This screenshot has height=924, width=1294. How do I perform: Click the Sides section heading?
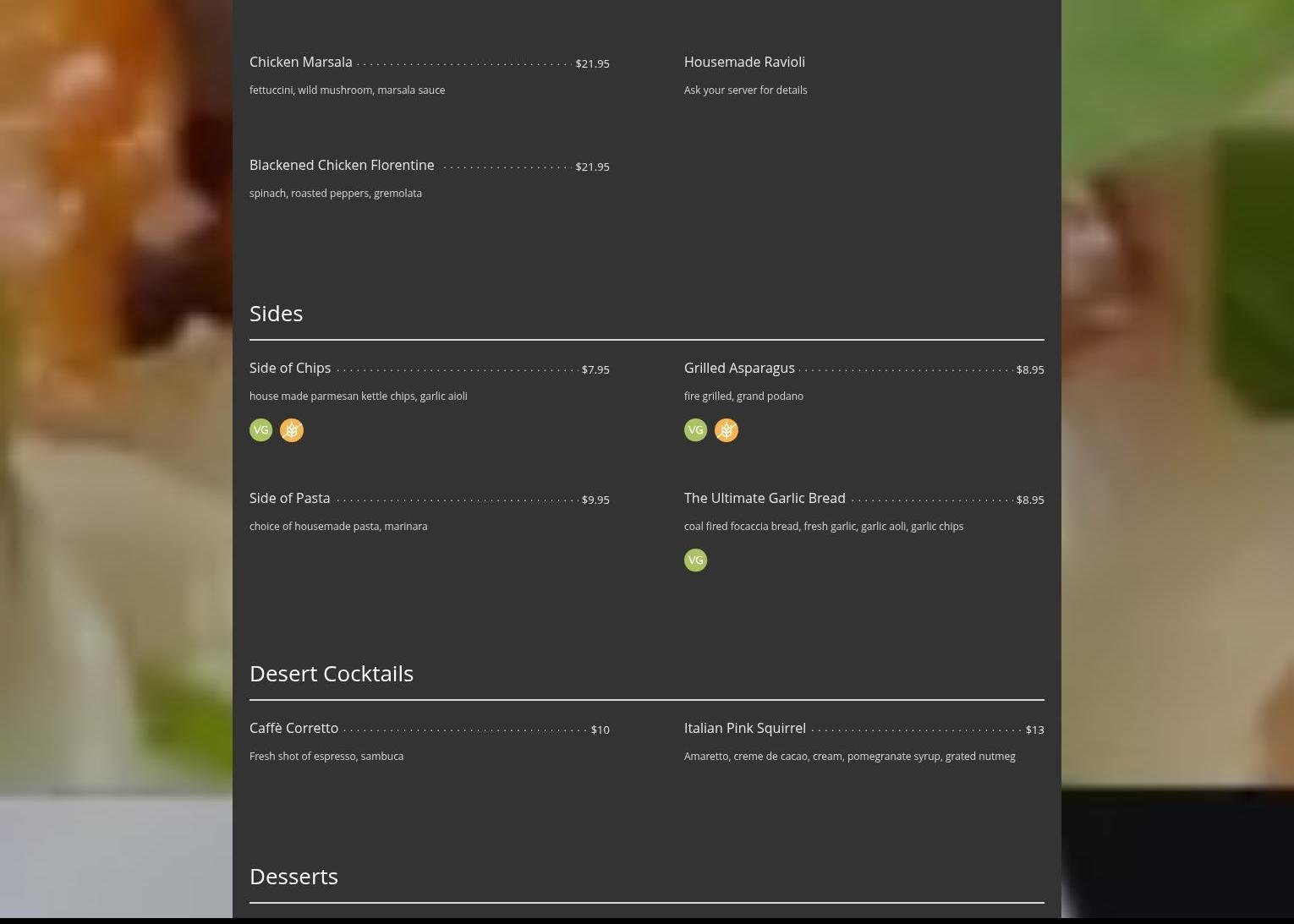277,313
